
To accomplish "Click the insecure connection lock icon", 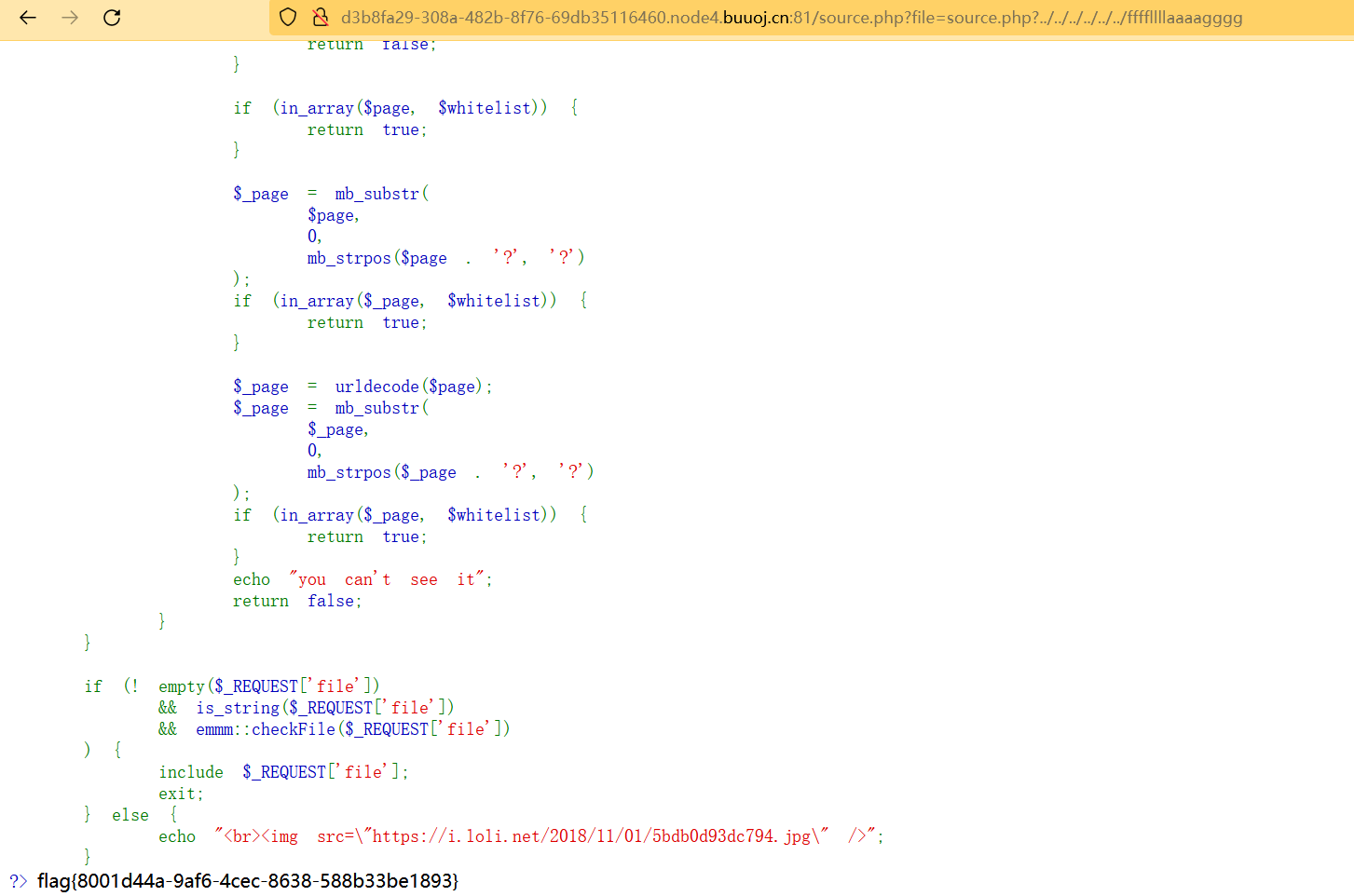I will coord(320,17).
